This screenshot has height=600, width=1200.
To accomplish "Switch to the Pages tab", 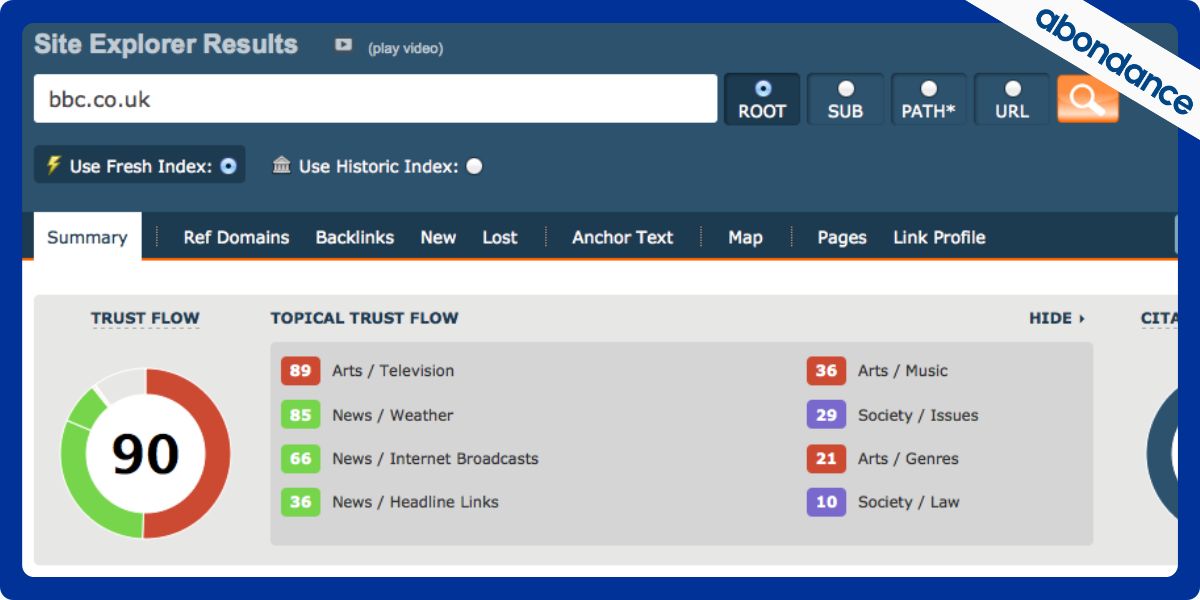I will [x=842, y=237].
